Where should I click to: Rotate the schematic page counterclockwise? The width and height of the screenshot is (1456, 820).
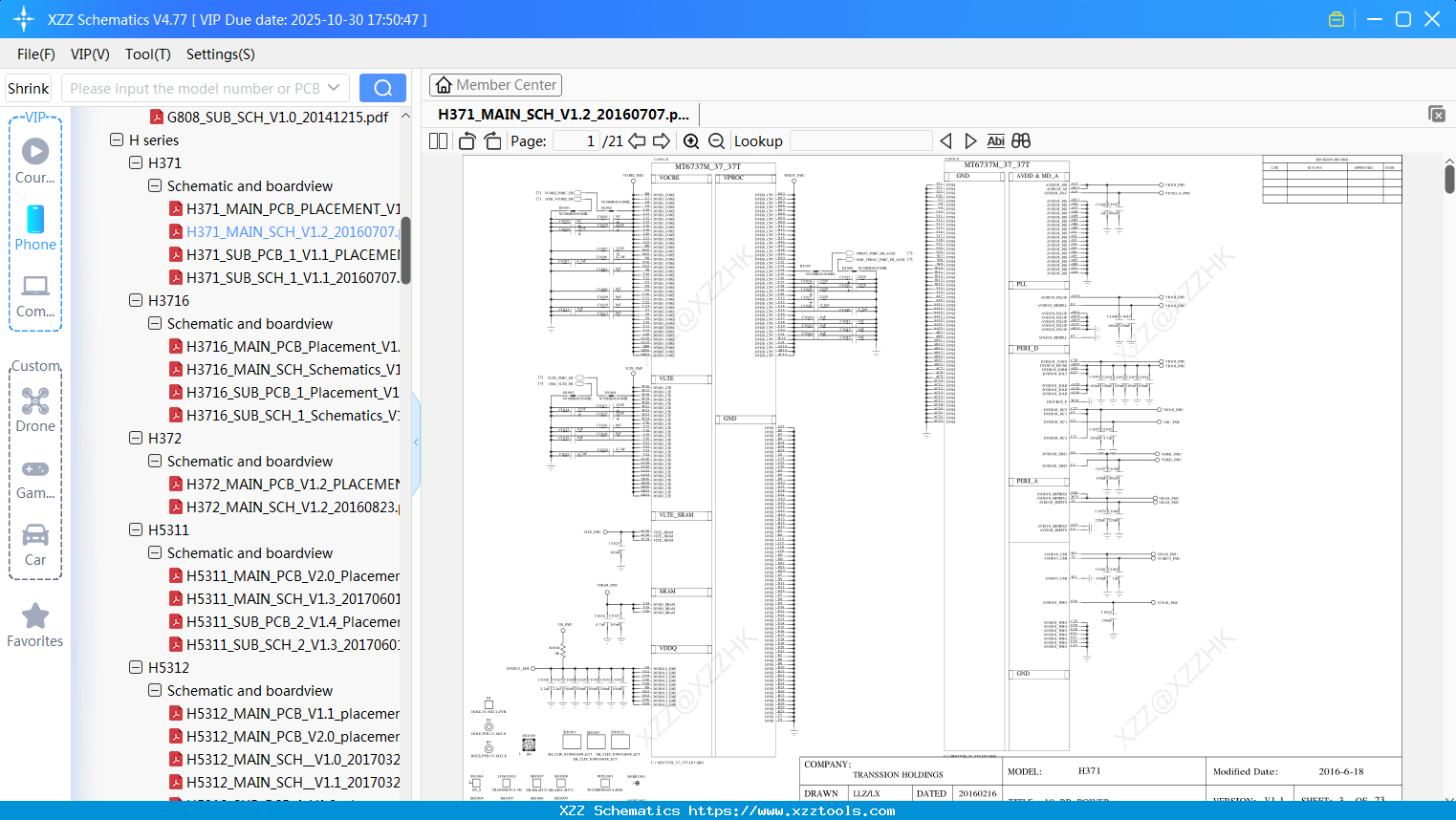(466, 140)
